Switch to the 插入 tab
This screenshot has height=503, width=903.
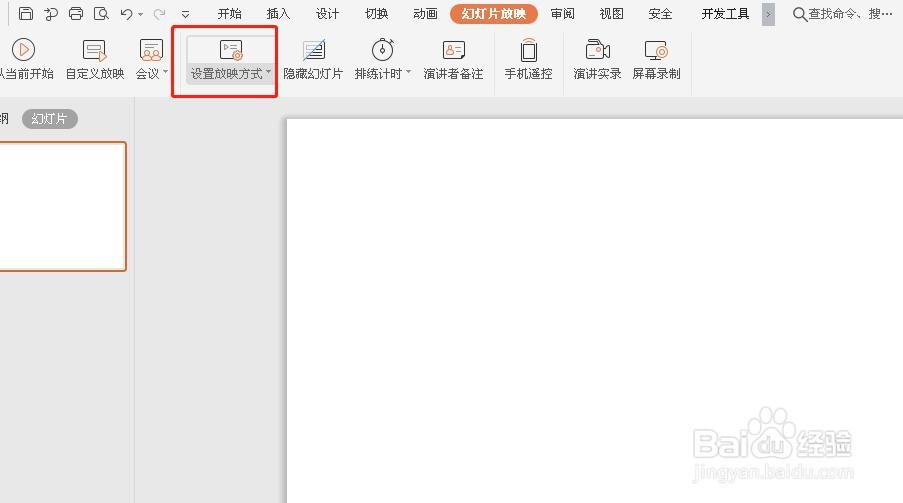(x=278, y=14)
